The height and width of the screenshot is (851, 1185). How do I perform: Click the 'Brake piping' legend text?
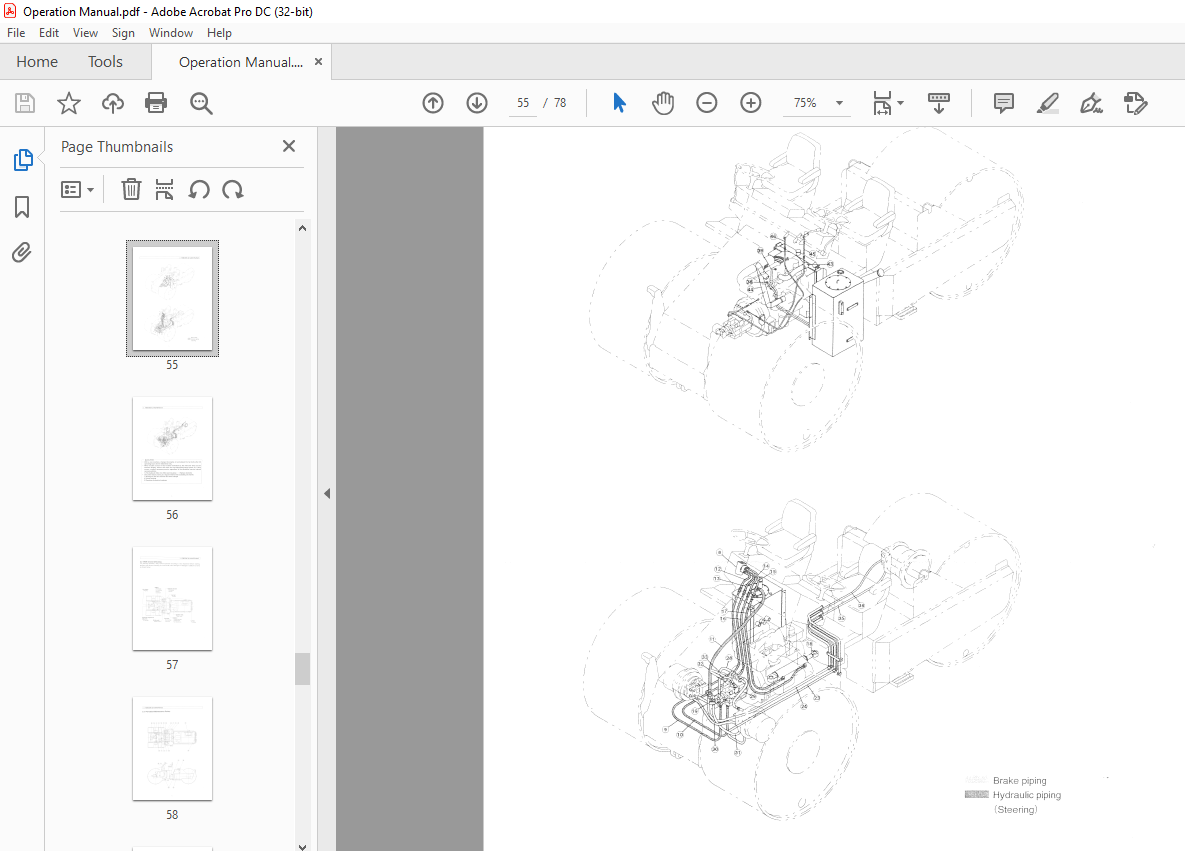1019,781
